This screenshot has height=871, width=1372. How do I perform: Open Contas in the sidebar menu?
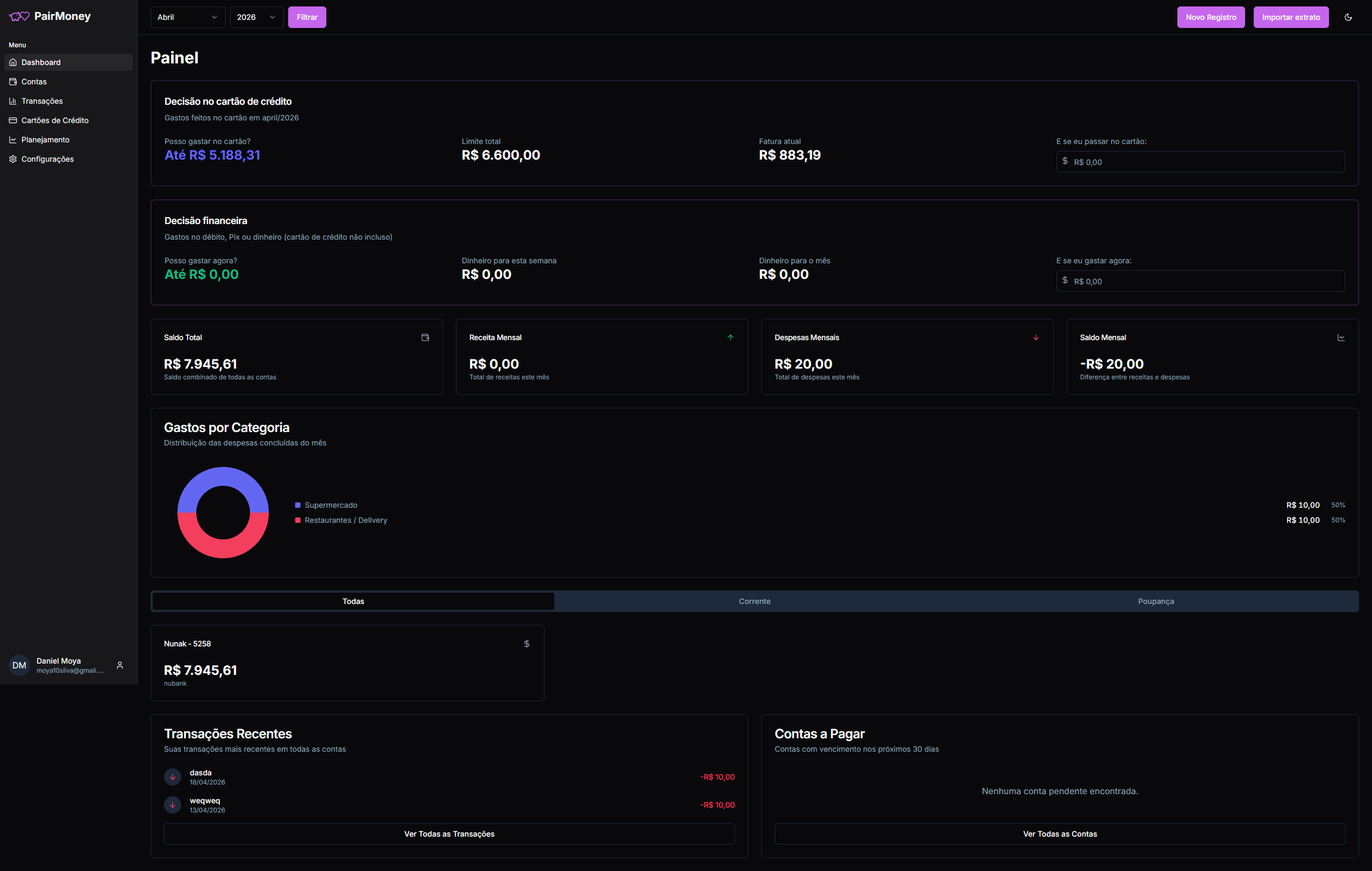coord(68,82)
